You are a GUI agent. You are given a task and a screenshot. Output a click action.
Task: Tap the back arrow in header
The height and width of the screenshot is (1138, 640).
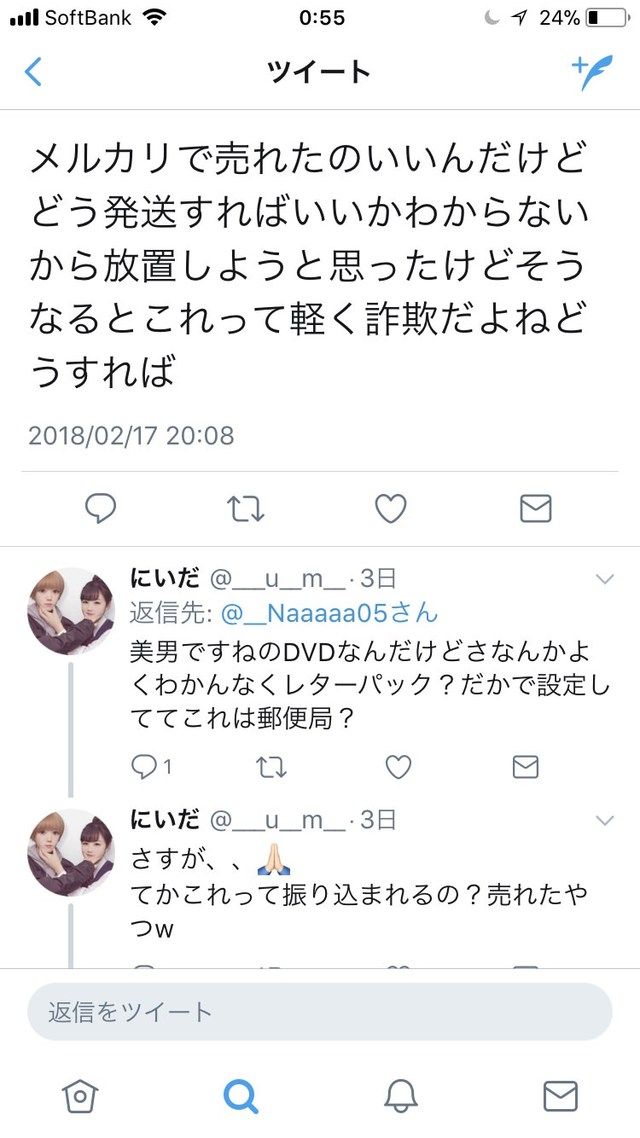[33, 72]
